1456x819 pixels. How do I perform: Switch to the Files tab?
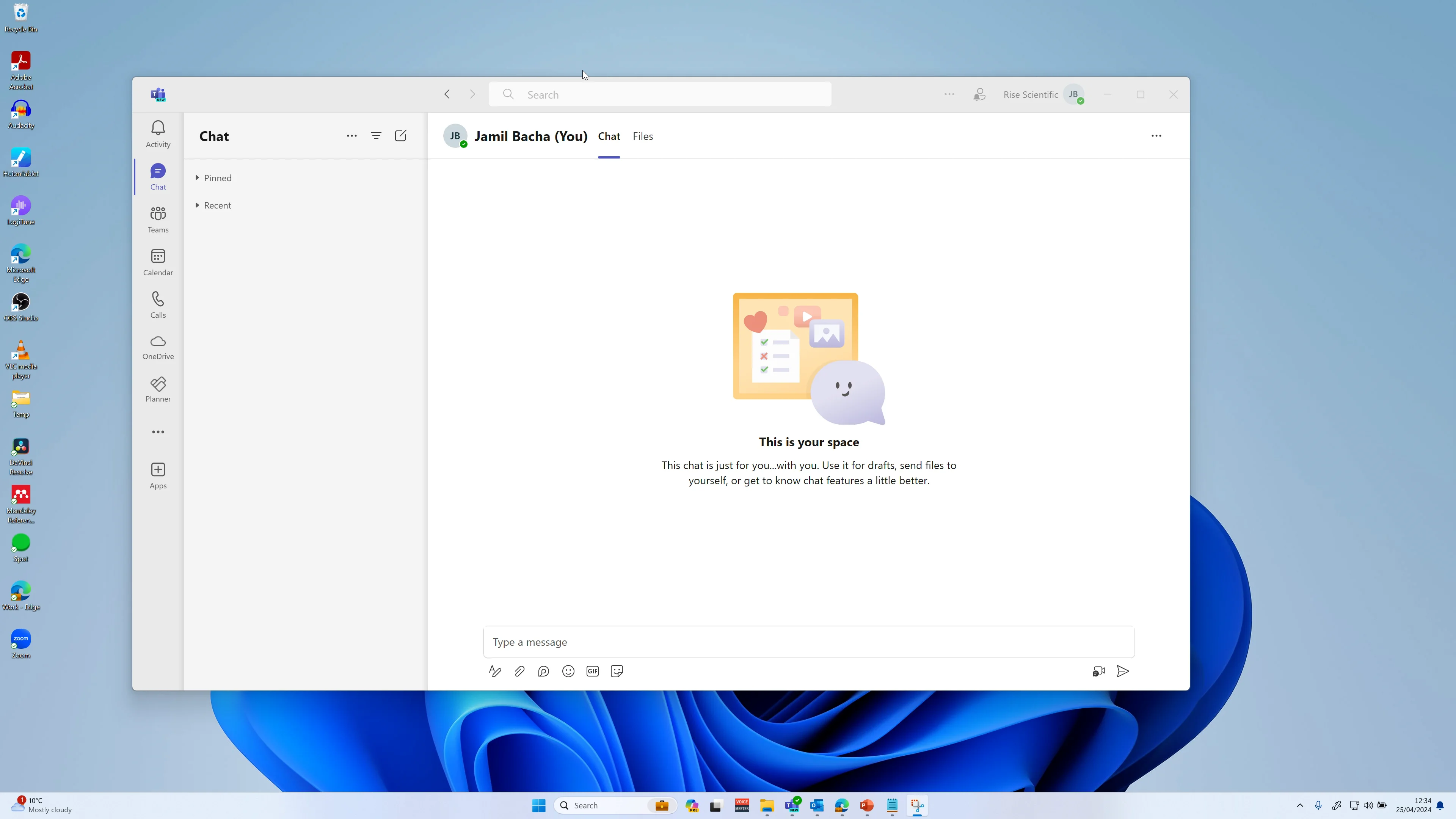643,136
